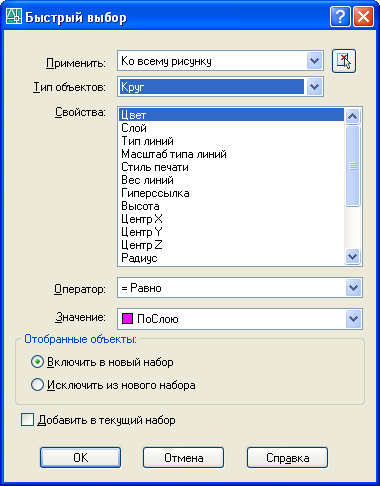Click the OK button
Image resolution: width=380 pixels, height=486 pixels.
tap(80, 458)
